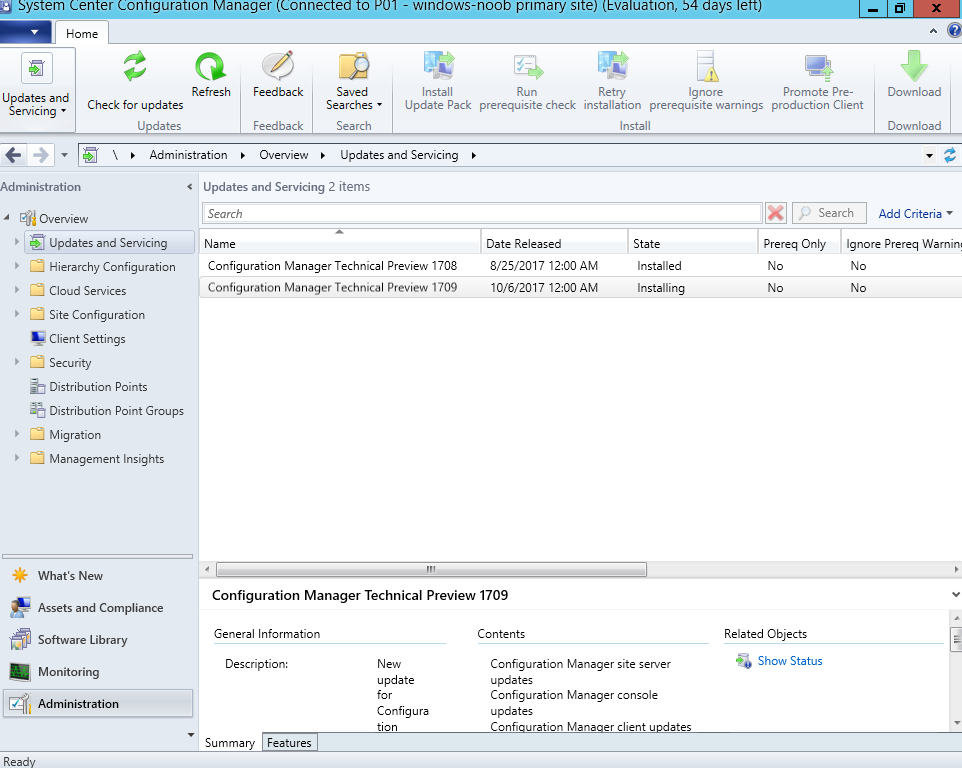The width and height of the screenshot is (962, 768).
Task: Select the Home ribbon tab
Action: 82,33
